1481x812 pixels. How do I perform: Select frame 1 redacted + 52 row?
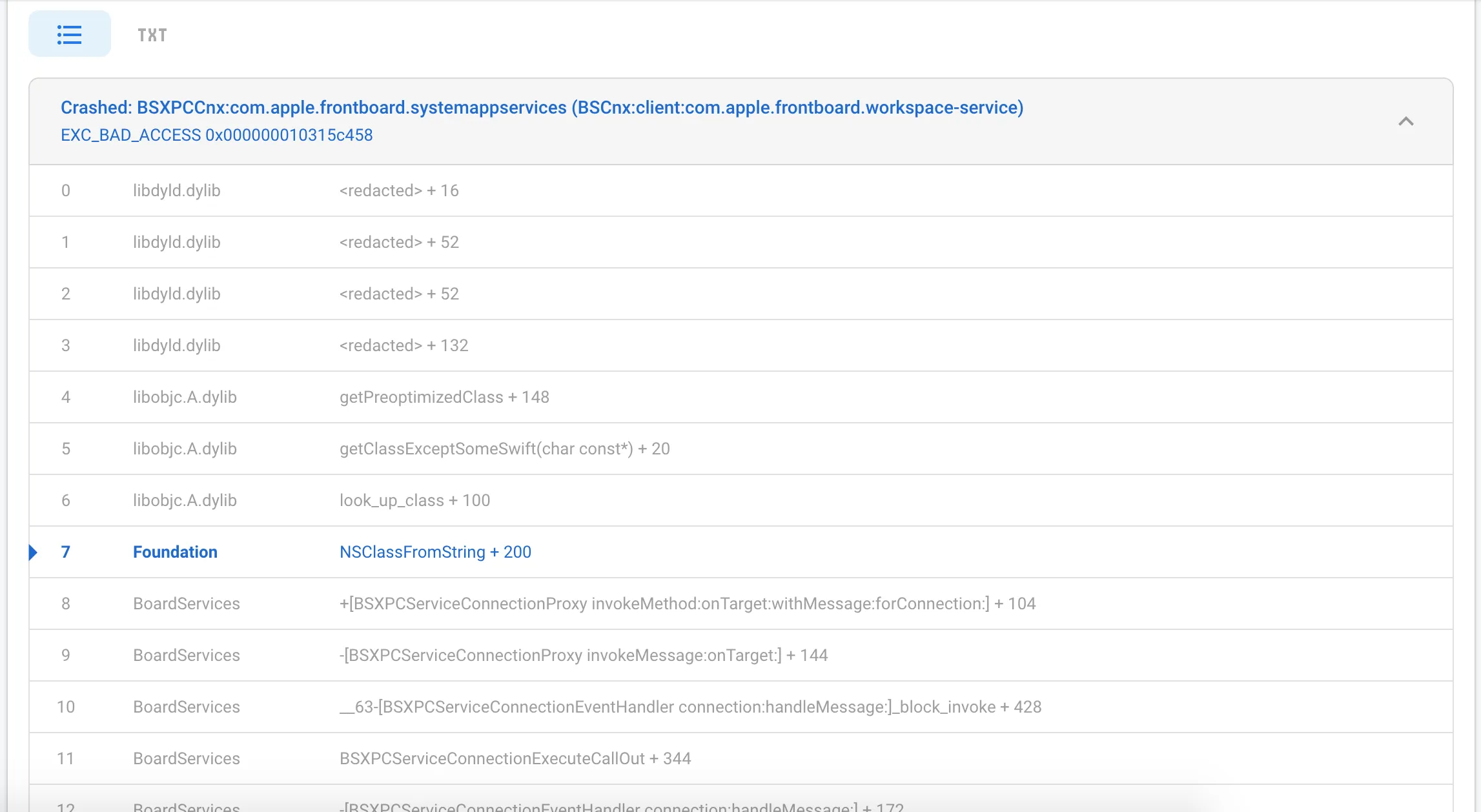tap(399, 242)
